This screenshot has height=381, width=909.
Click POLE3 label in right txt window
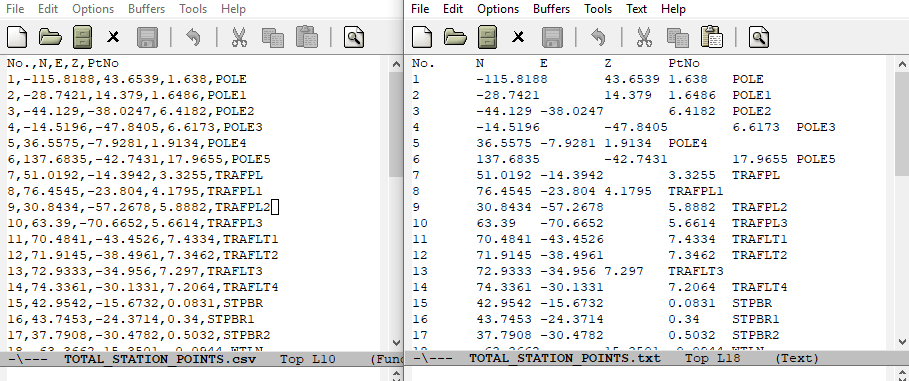pos(816,127)
